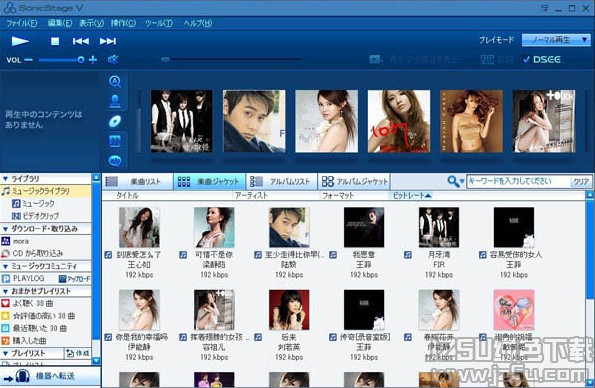Open PLAYLOG in sidebar

tap(23, 279)
